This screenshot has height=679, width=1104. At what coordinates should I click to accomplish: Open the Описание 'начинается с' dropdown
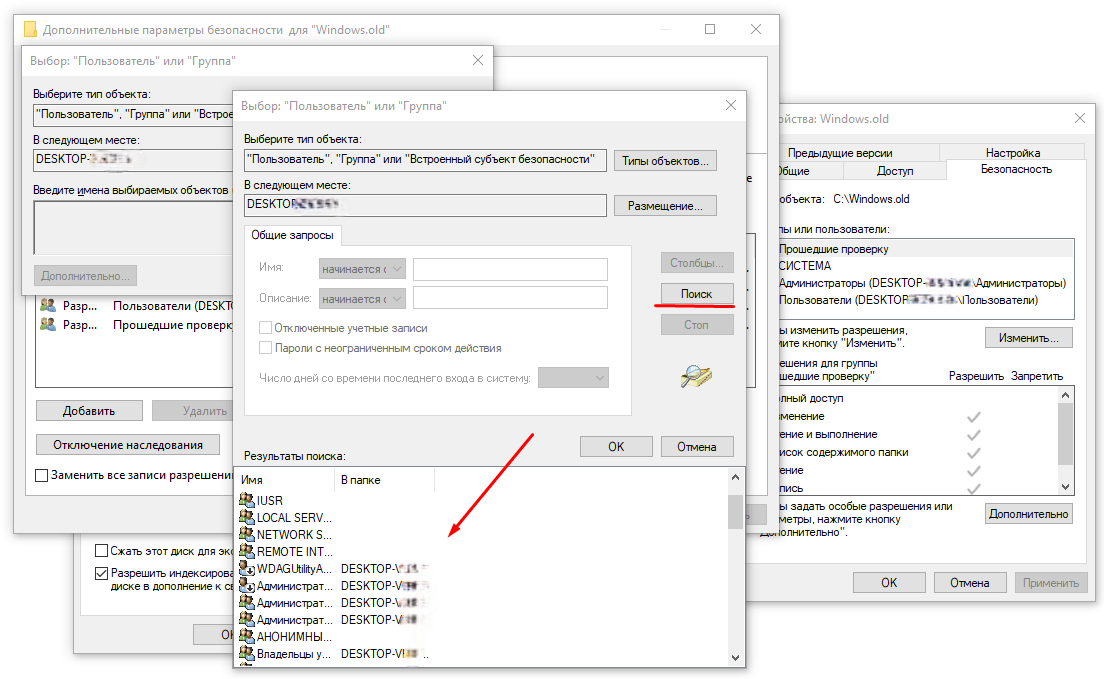coord(362,299)
